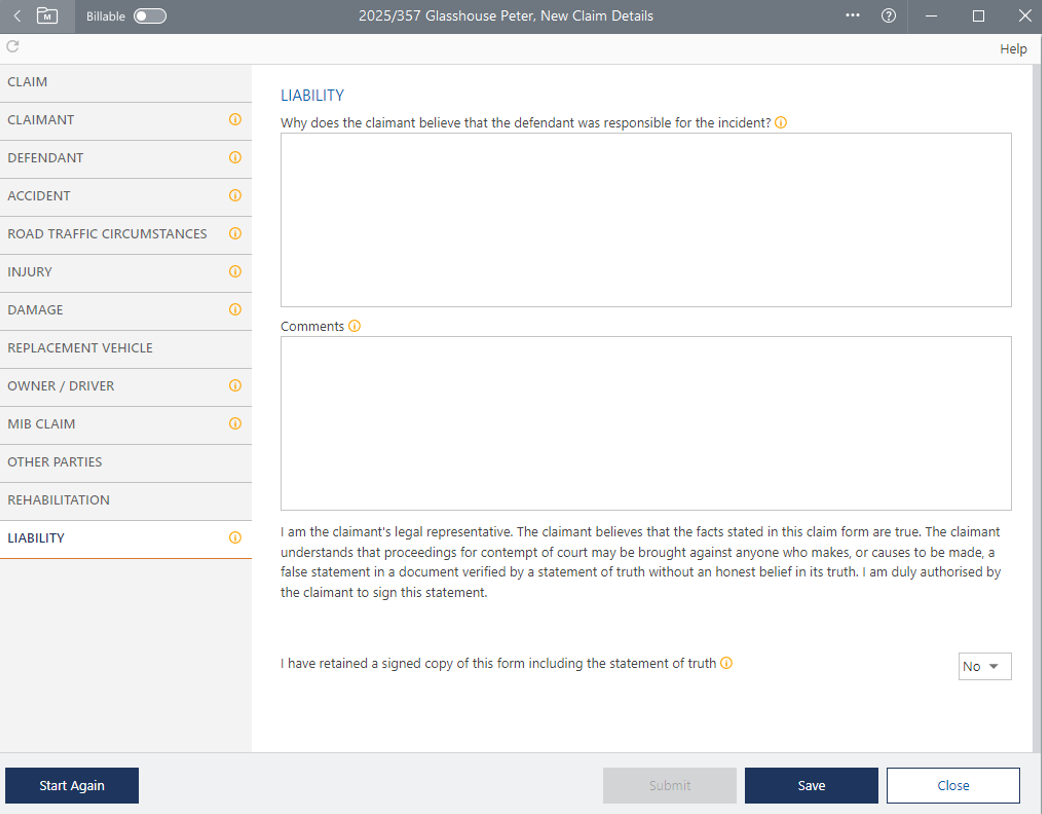Click info icon beside signed copy statement
The height and width of the screenshot is (814, 1042).
(x=726, y=663)
